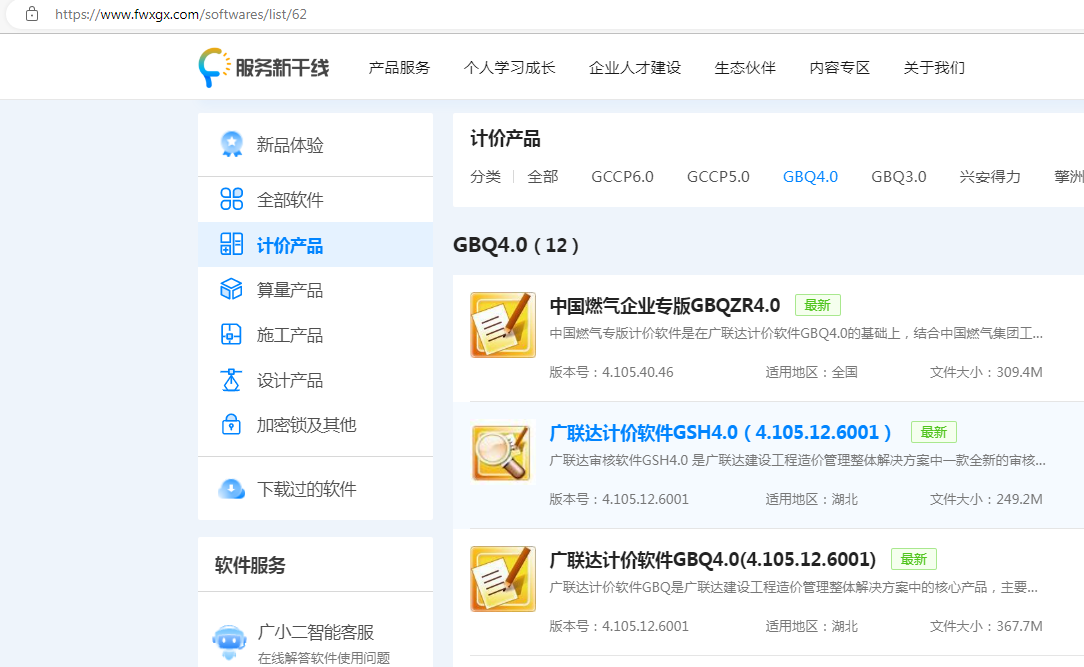Go to 设计产品 in sidebar

tap(315, 379)
